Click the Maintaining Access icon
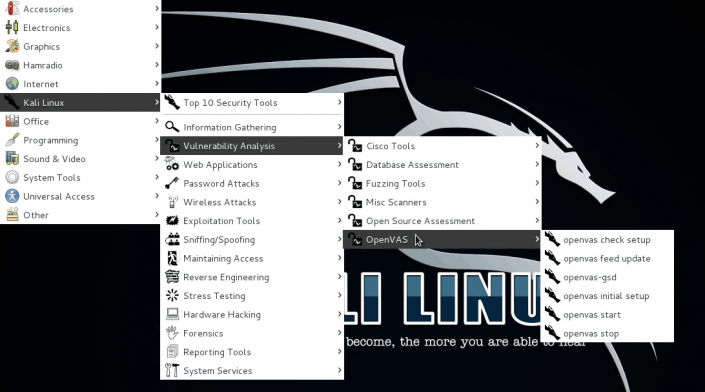Viewport: 705px width, 392px height. 172,258
